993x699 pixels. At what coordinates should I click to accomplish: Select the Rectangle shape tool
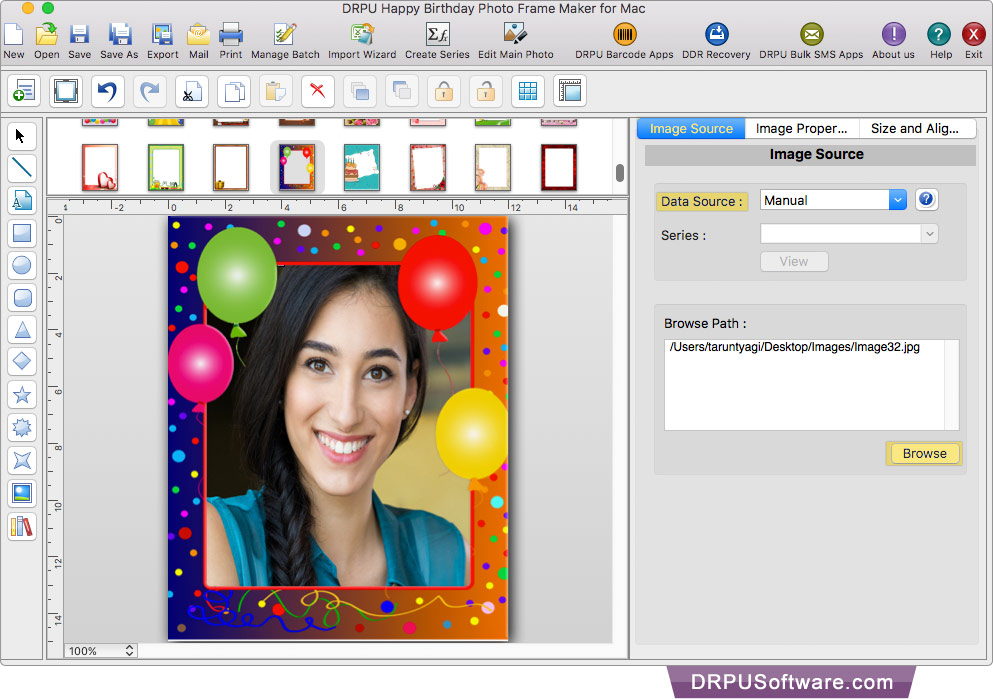point(22,233)
